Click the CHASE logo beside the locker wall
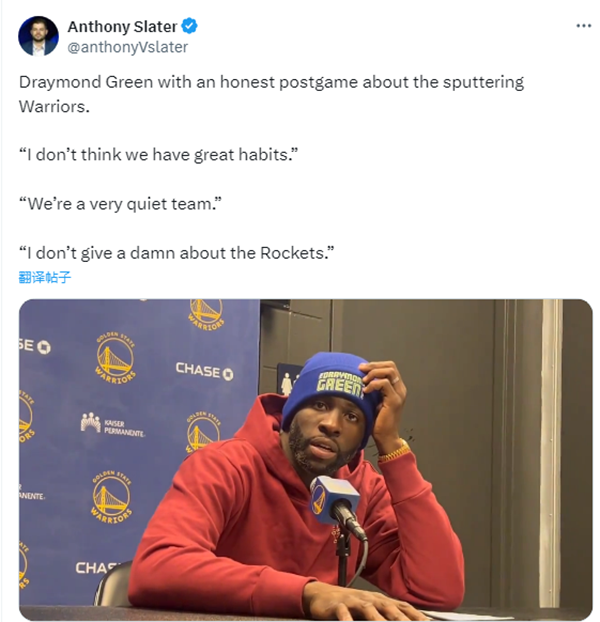Image resolution: width=600 pixels, height=622 pixels. (205, 371)
